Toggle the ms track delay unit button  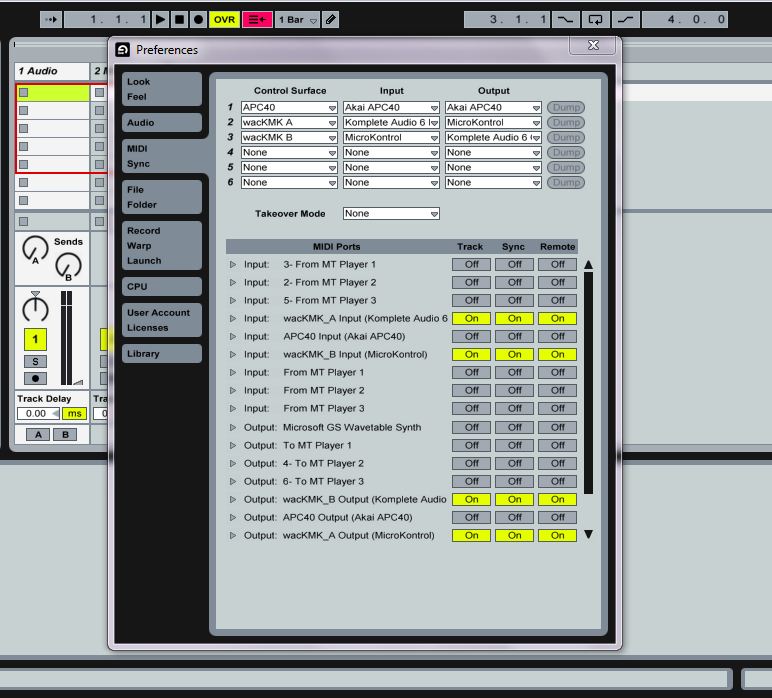74,413
